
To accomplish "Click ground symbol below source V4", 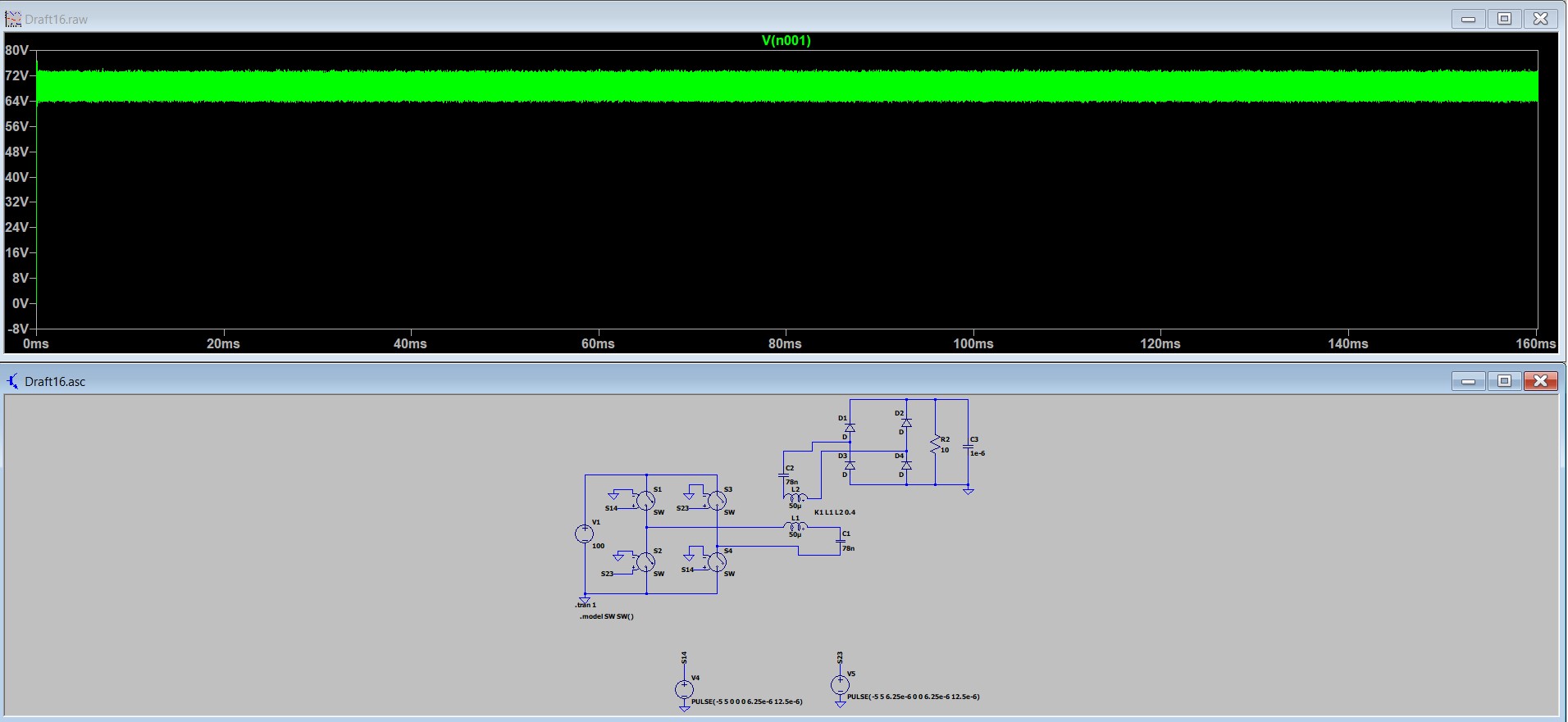I will coord(684,707).
